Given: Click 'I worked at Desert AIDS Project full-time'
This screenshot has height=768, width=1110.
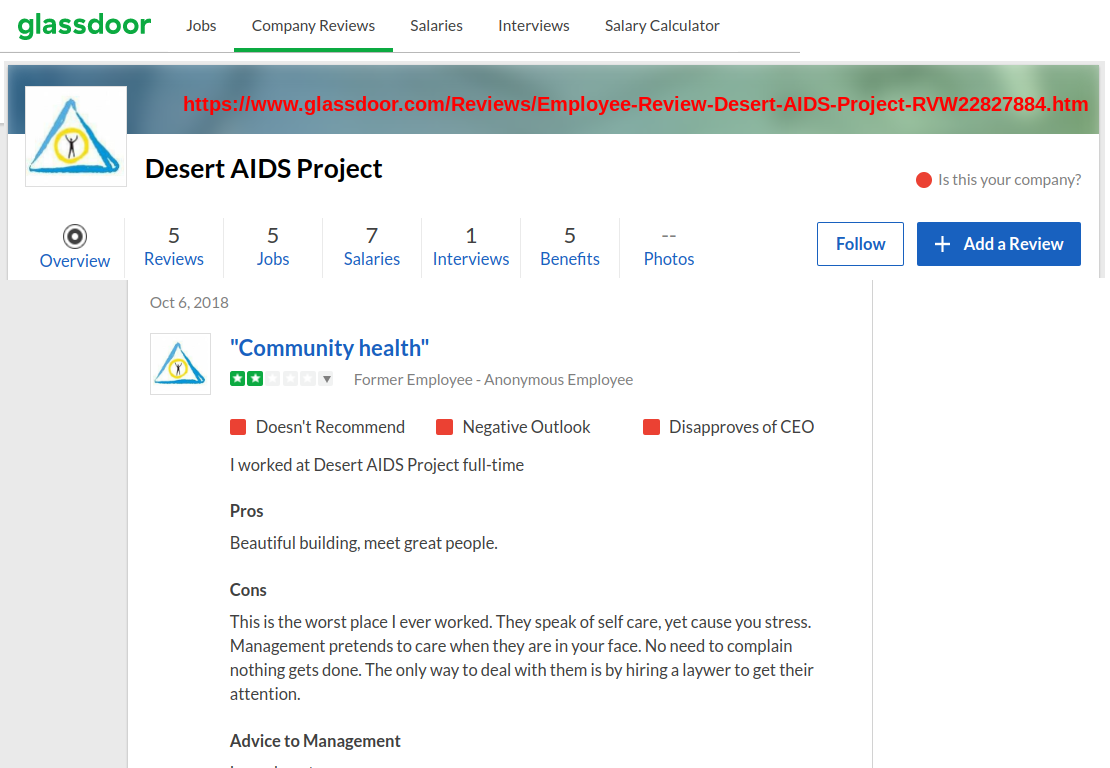Looking at the screenshot, I should 377,465.
